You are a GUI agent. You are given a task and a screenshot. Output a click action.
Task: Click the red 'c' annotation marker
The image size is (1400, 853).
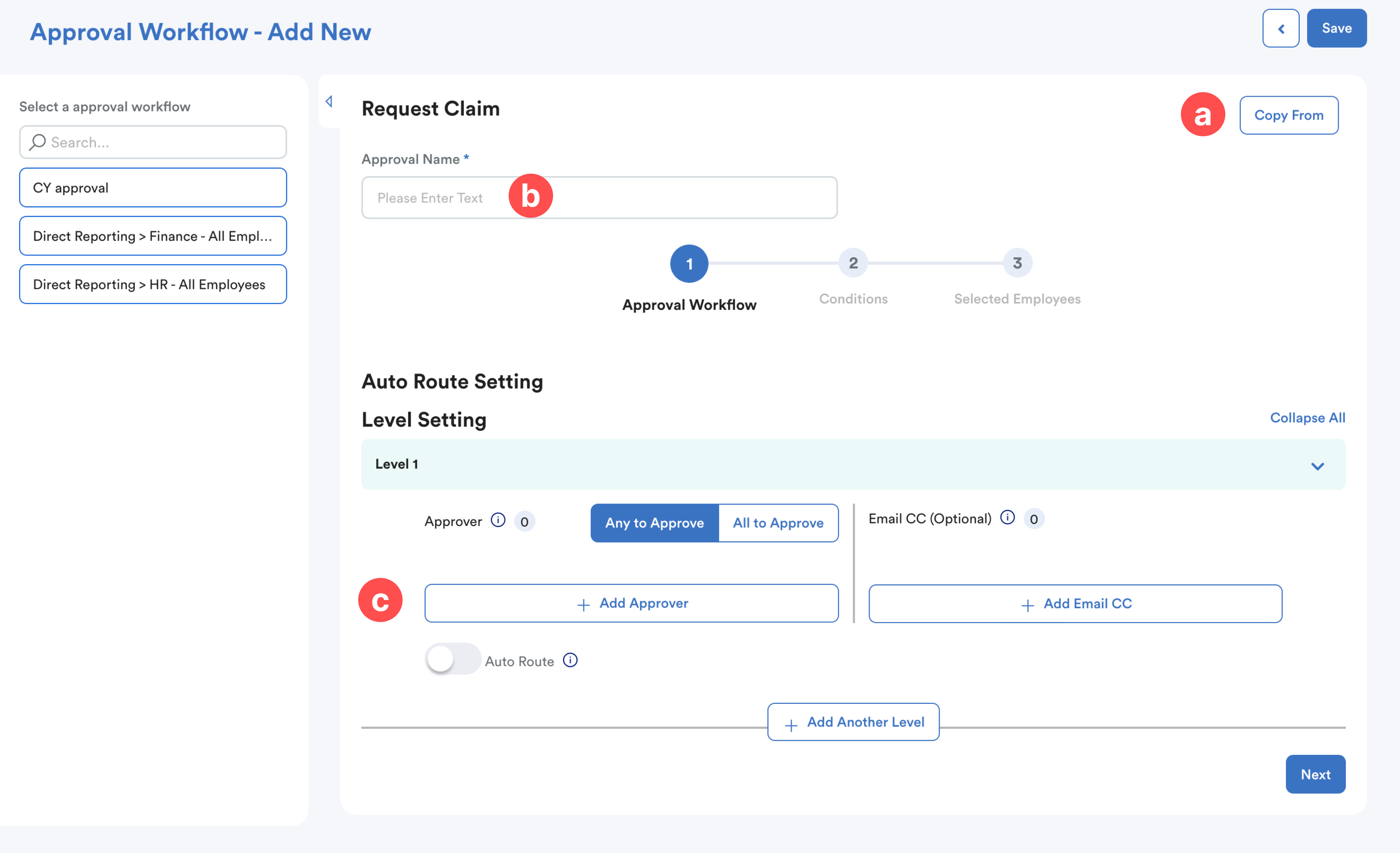coord(380,600)
